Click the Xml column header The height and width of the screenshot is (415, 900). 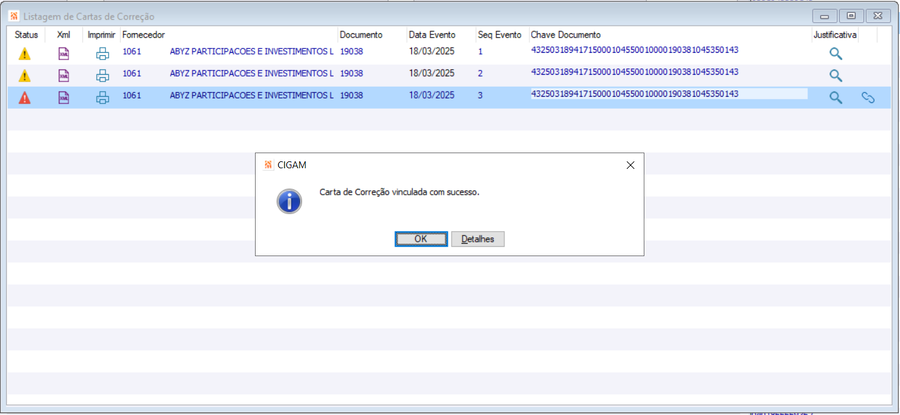(64, 35)
